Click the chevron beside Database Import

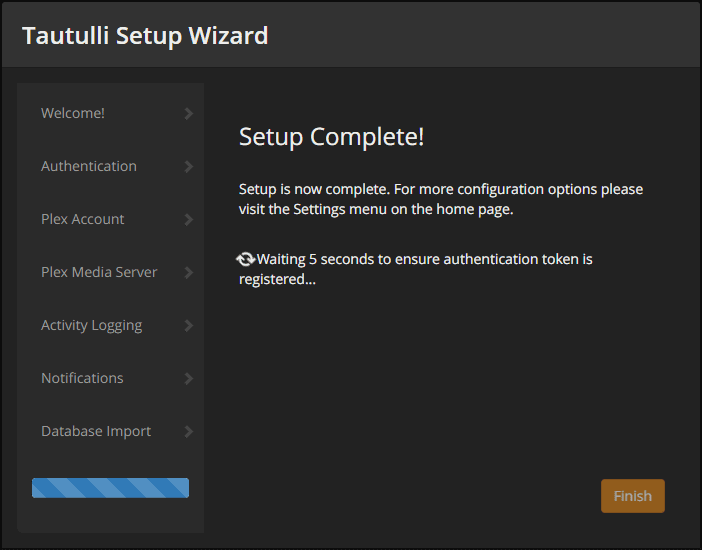[x=189, y=432]
